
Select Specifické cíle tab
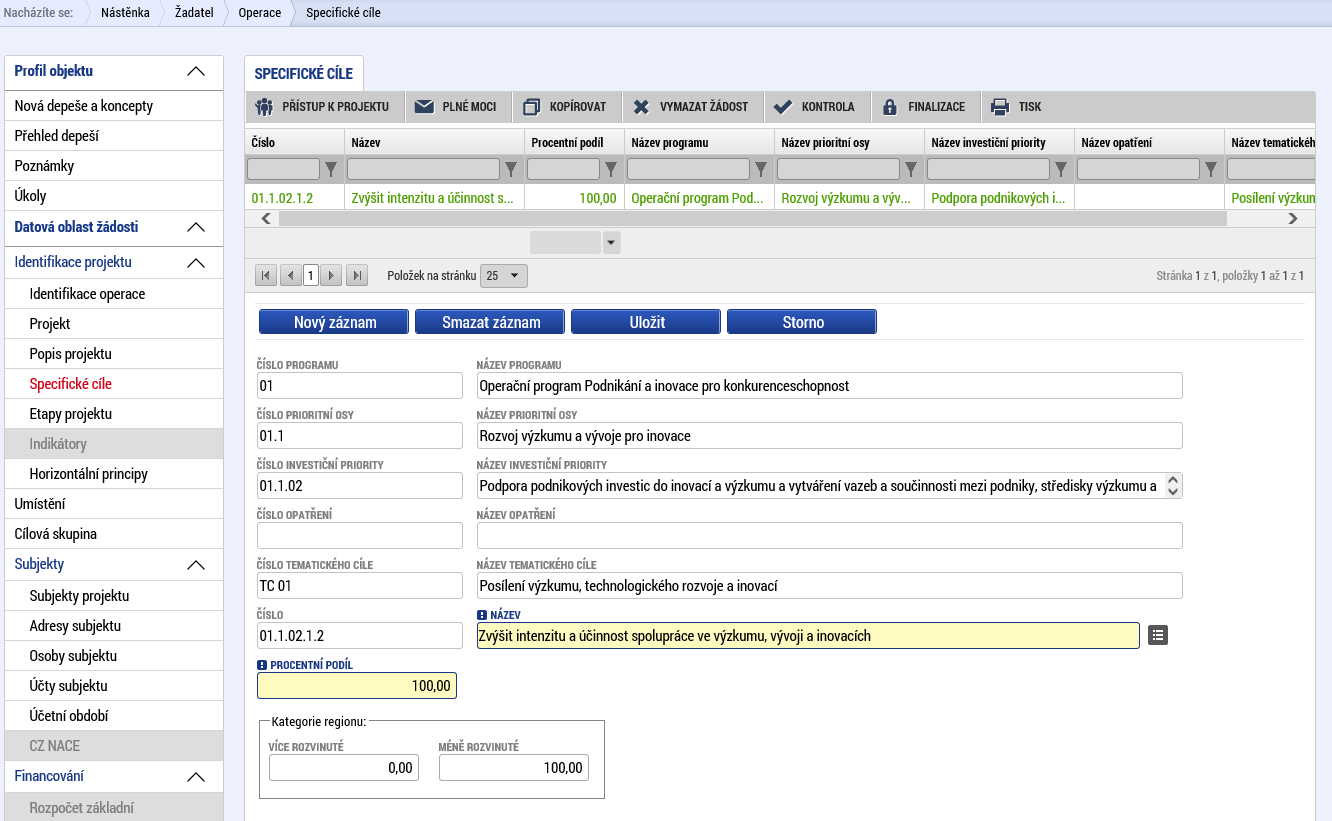click(304, 74)
